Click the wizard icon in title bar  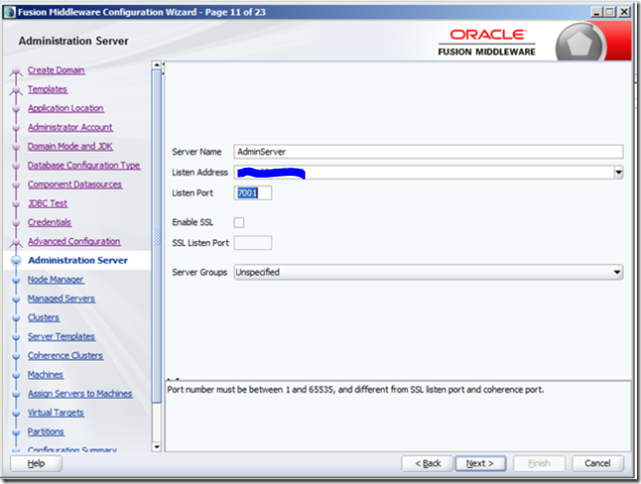(9, 12)
